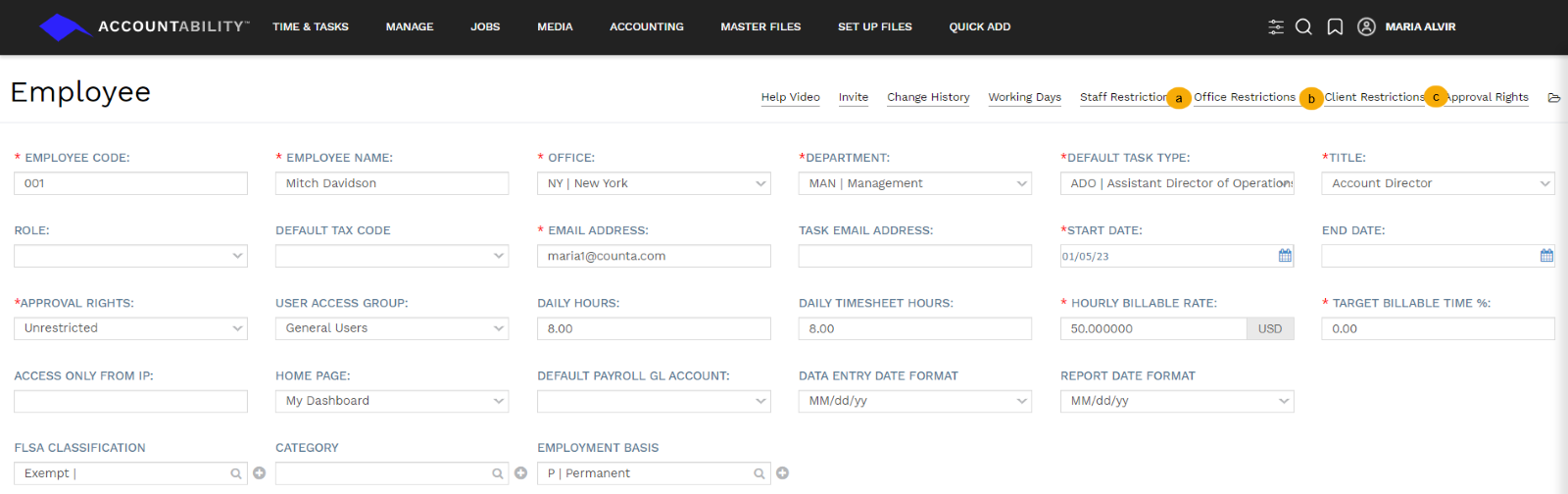The image size is (1568, 494).
Task: Open folder icon next to Approval Rights
Action: click(1553, 98)
